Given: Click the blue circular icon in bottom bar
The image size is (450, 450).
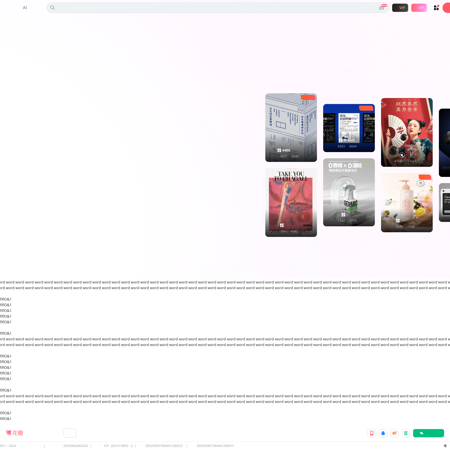Looking at the screenshot, I should coord(383,433).
